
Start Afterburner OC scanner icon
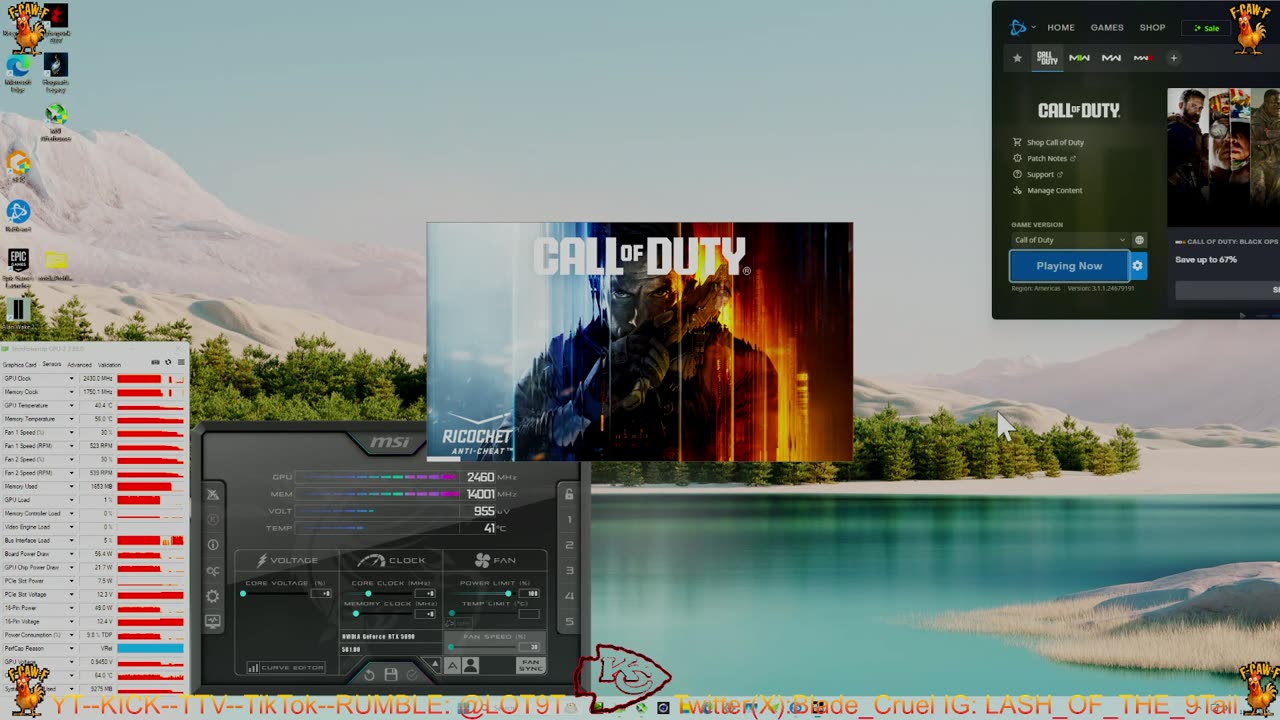click(x=213, y=571)
